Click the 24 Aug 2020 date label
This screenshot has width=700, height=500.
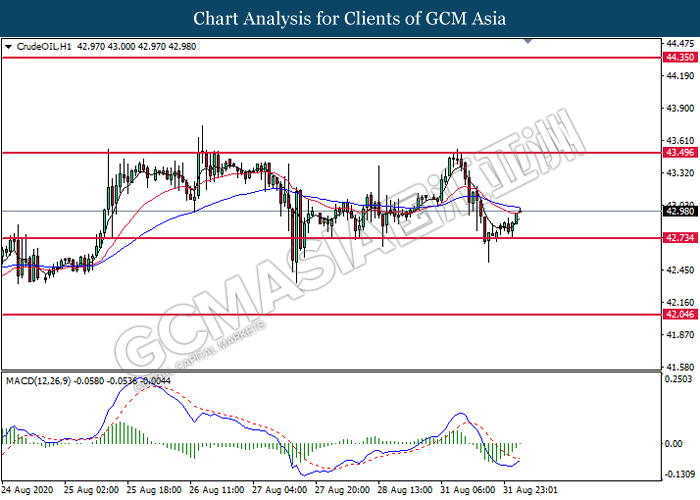coord(29,491)
